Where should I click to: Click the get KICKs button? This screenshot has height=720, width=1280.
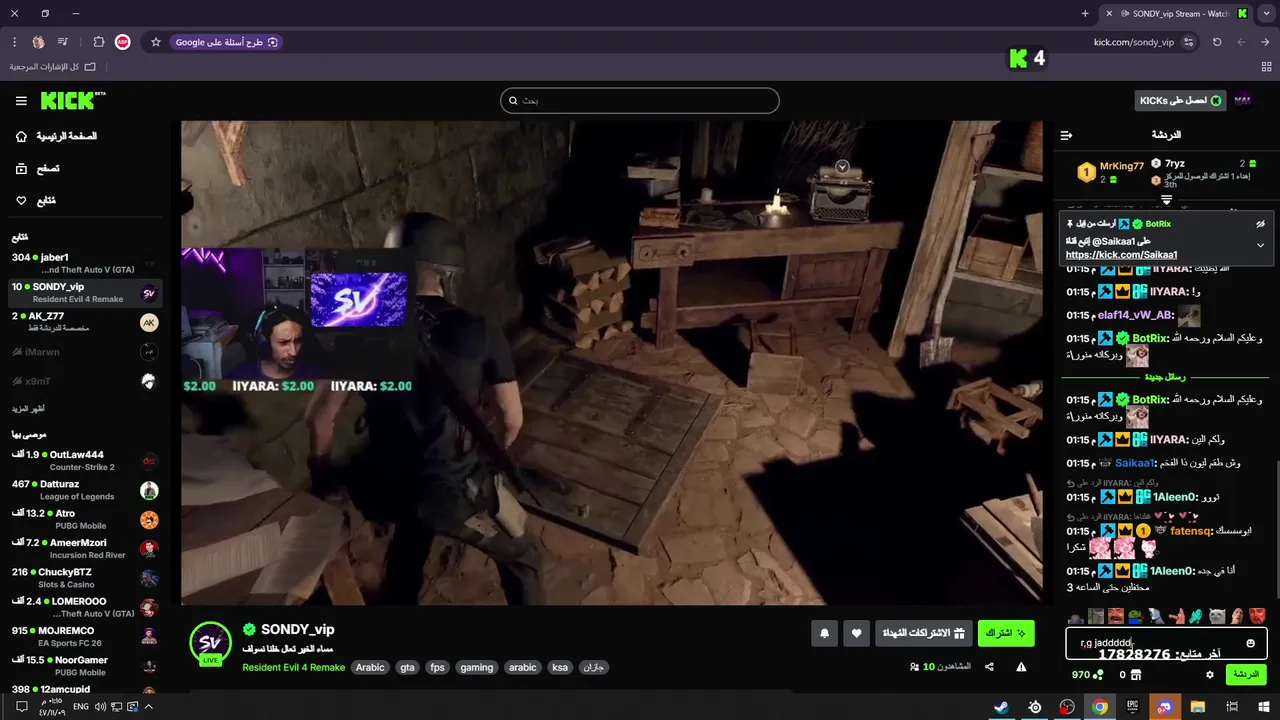1181,100
